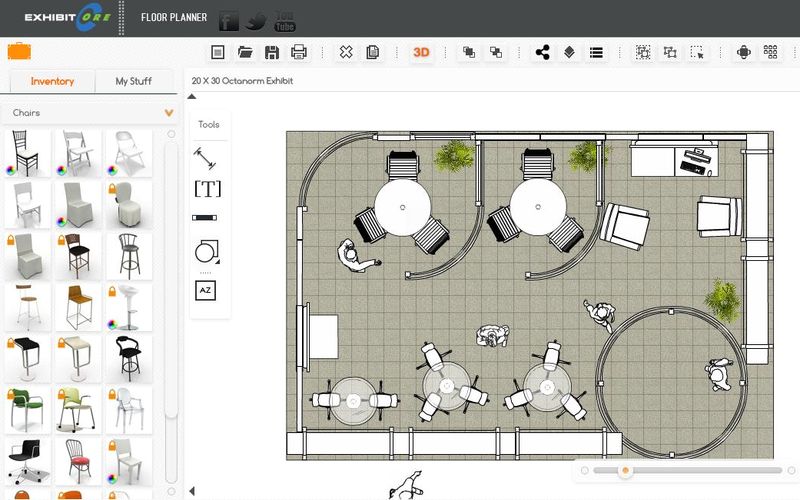Pick the tan seat counter stool thumbnail
Image resolution: width=800 pixels, height=500 pixels.
78,307
